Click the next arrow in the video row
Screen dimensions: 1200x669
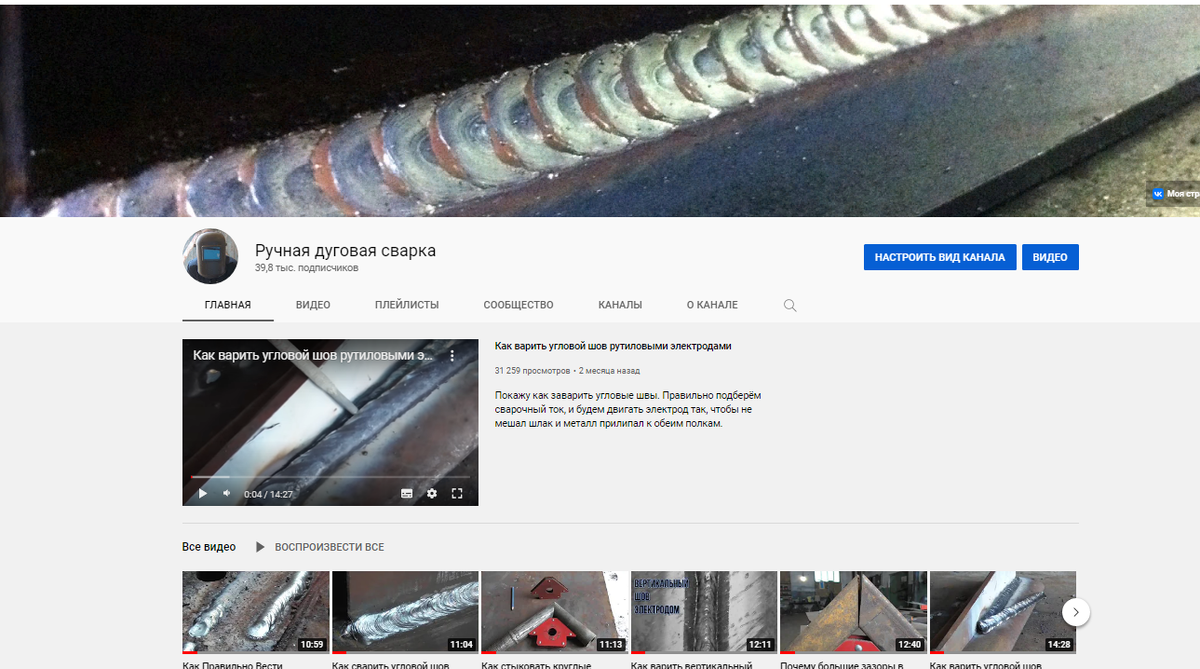click(1075, 611)
